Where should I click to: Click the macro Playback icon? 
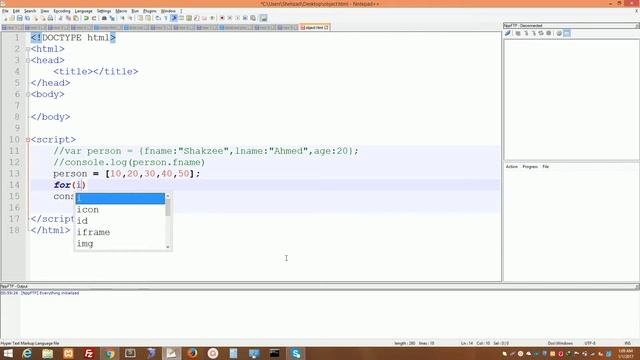(238, 18)
